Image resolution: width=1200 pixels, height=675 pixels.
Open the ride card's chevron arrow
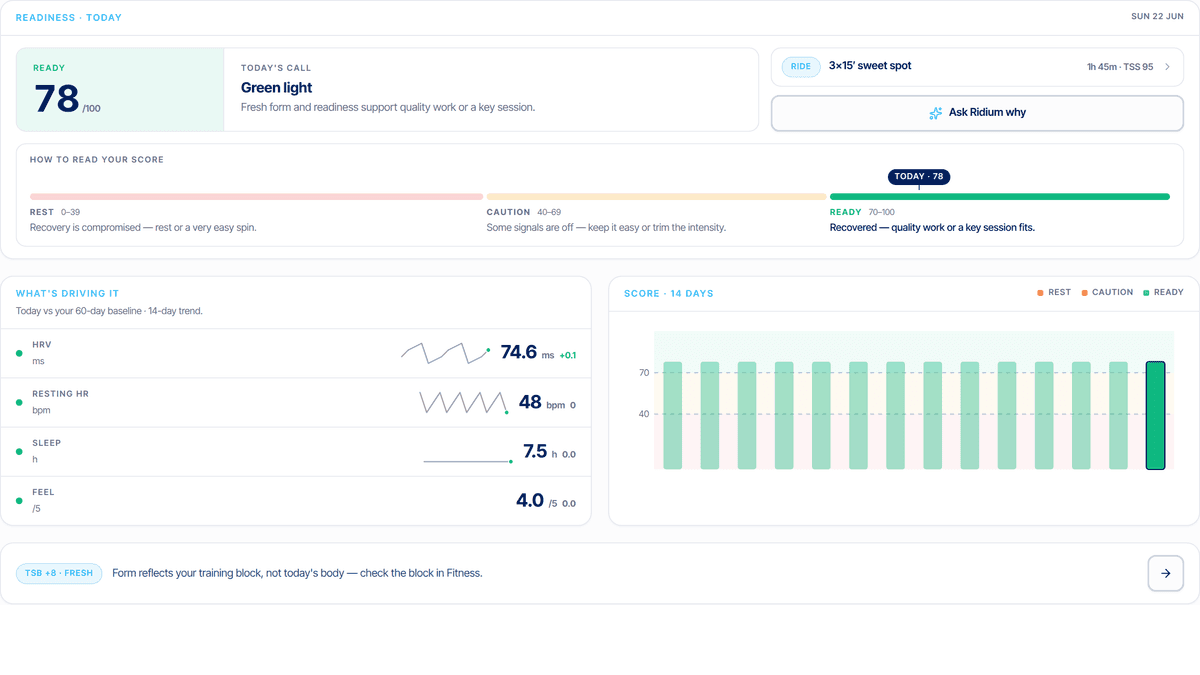click(x=1167, y=67)
